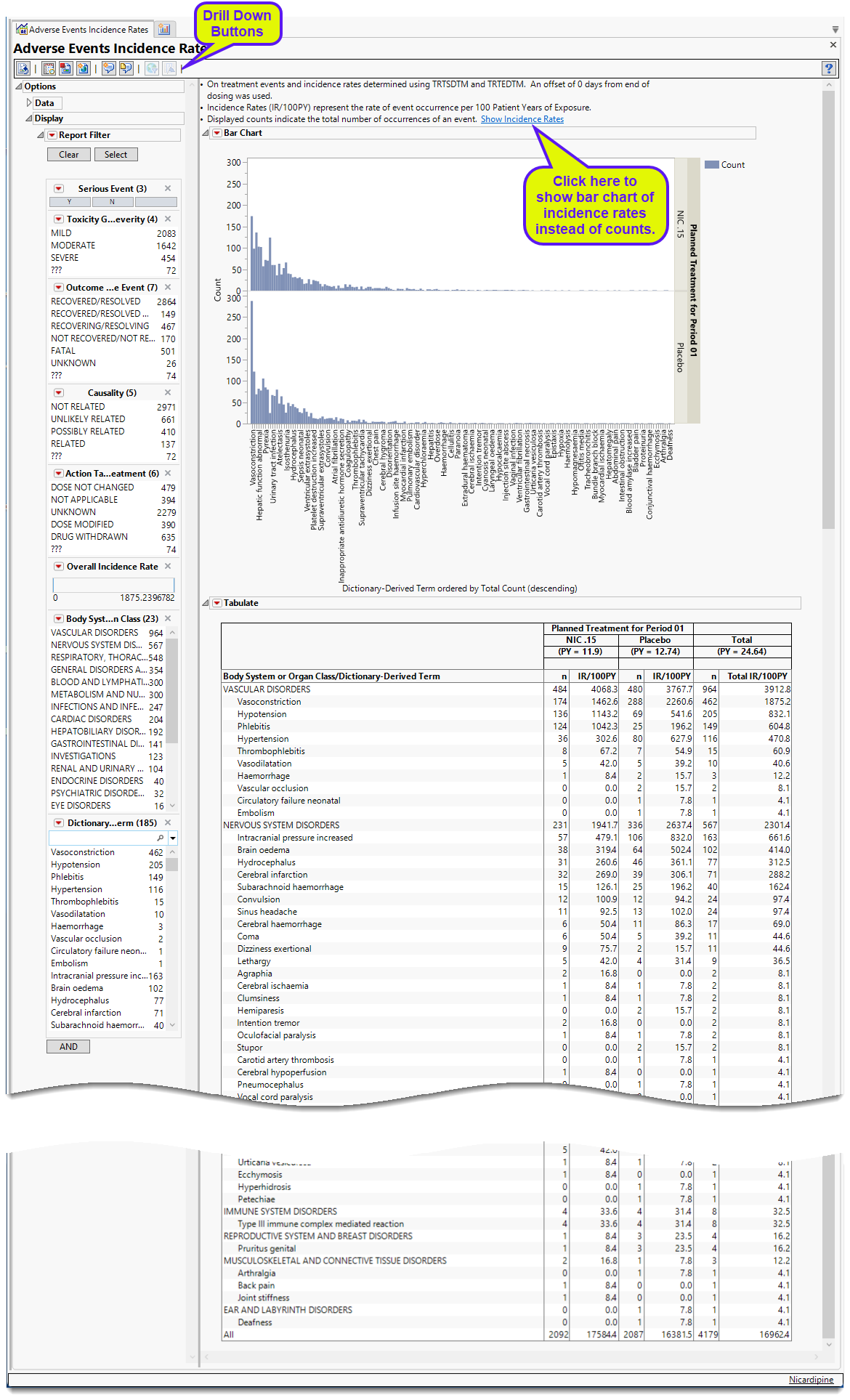
Task: Remove the Body System or Organ Class filter
Action: coord(168,618)
